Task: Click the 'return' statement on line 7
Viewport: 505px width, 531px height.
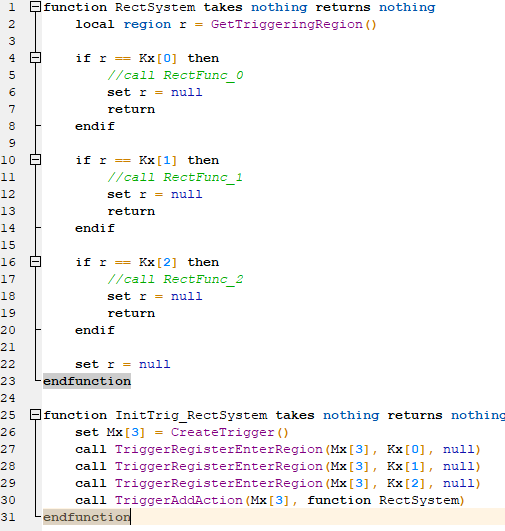Action: [x=131, y=109]
